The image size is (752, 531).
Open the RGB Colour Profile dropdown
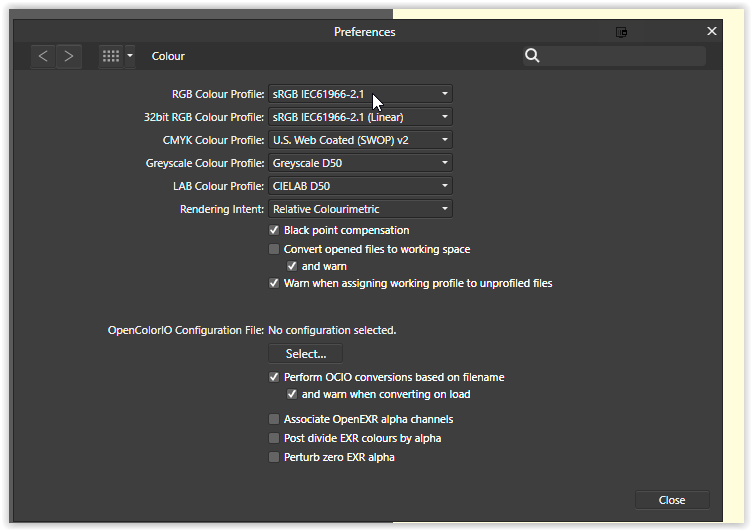click(360, 94)
